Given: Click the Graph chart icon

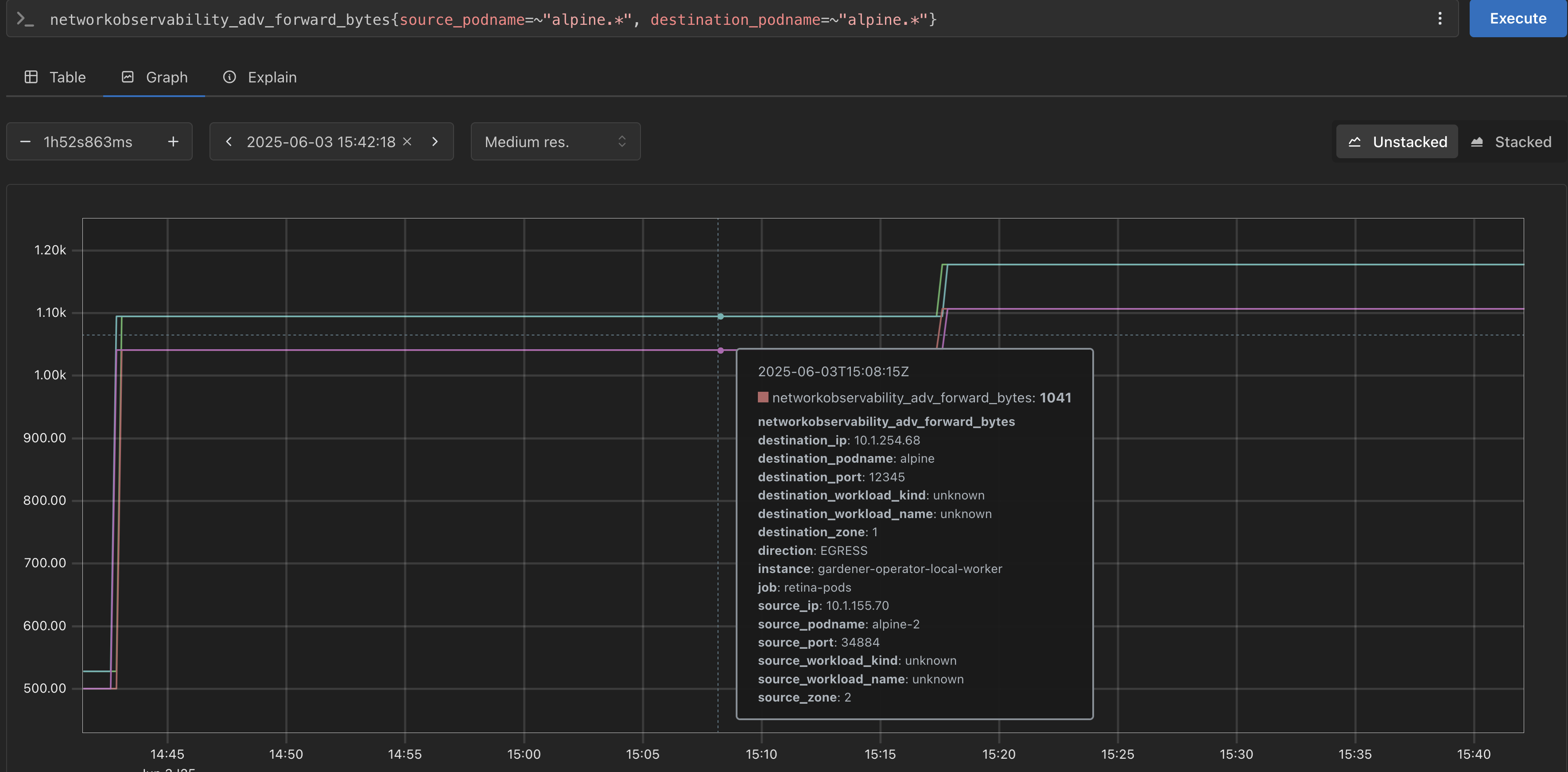Looking at the screenshot, I should click(128, 77).
